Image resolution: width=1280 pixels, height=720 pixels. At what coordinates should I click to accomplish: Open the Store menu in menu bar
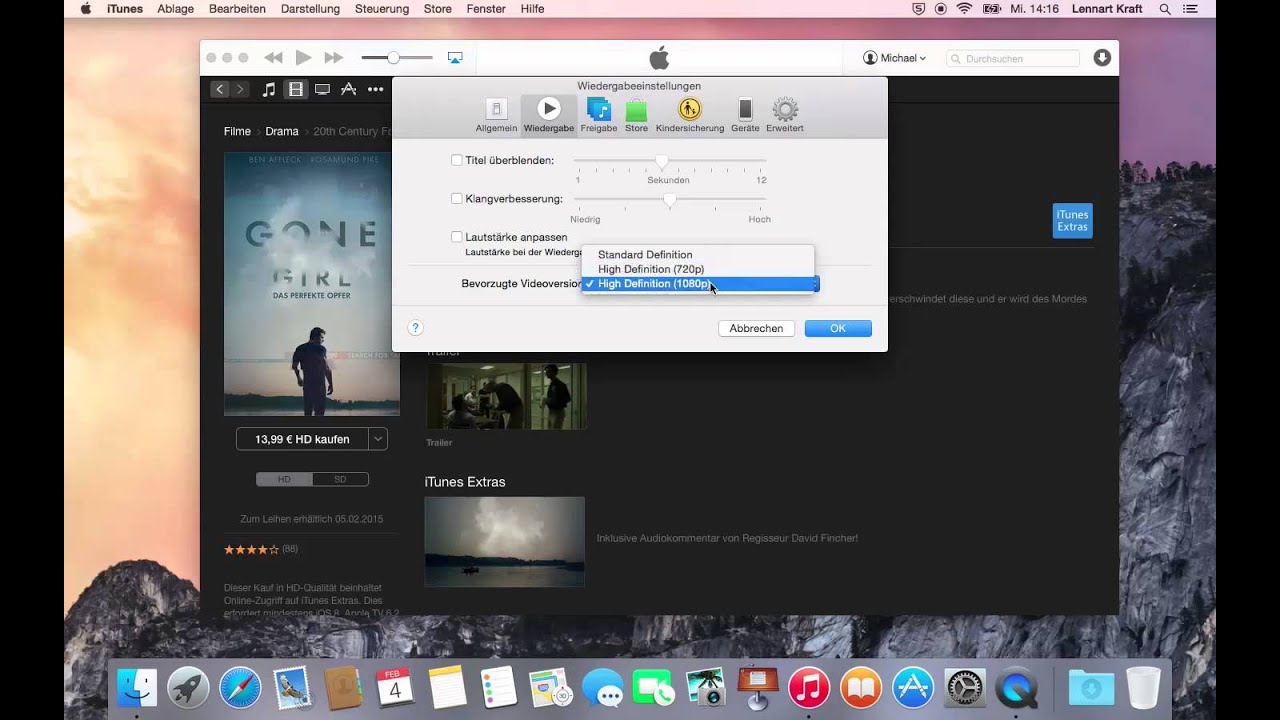[438, 9]
